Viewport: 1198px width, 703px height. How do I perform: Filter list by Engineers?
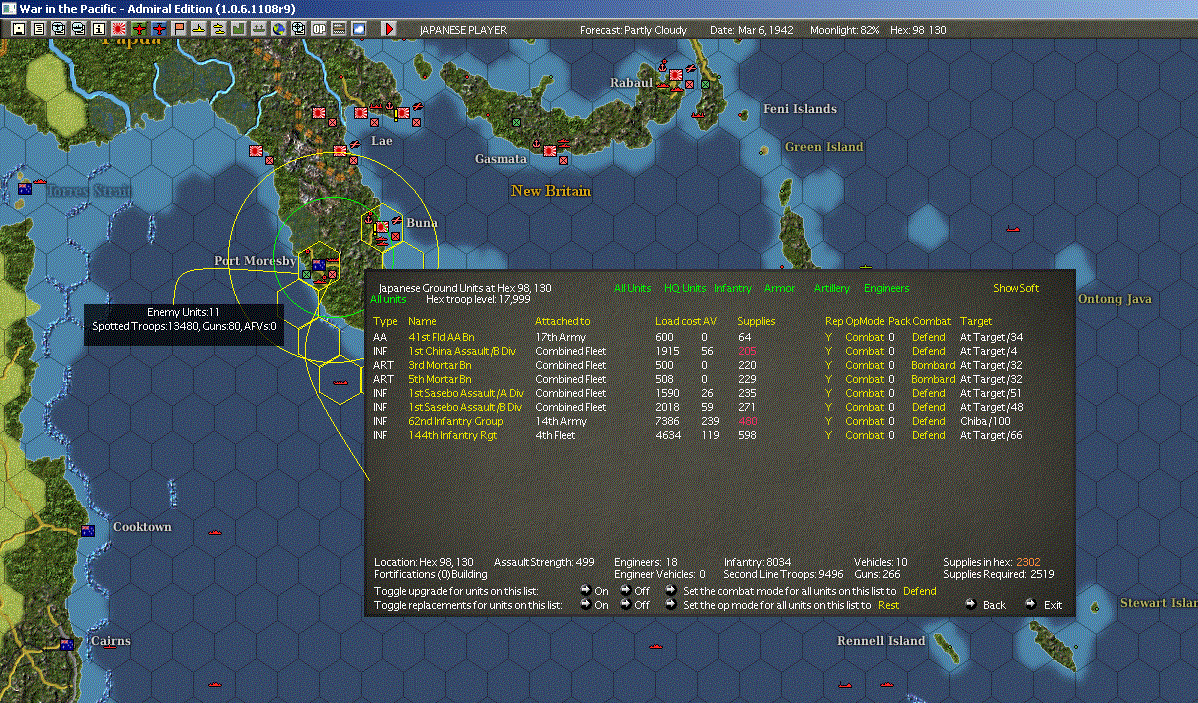886,288
